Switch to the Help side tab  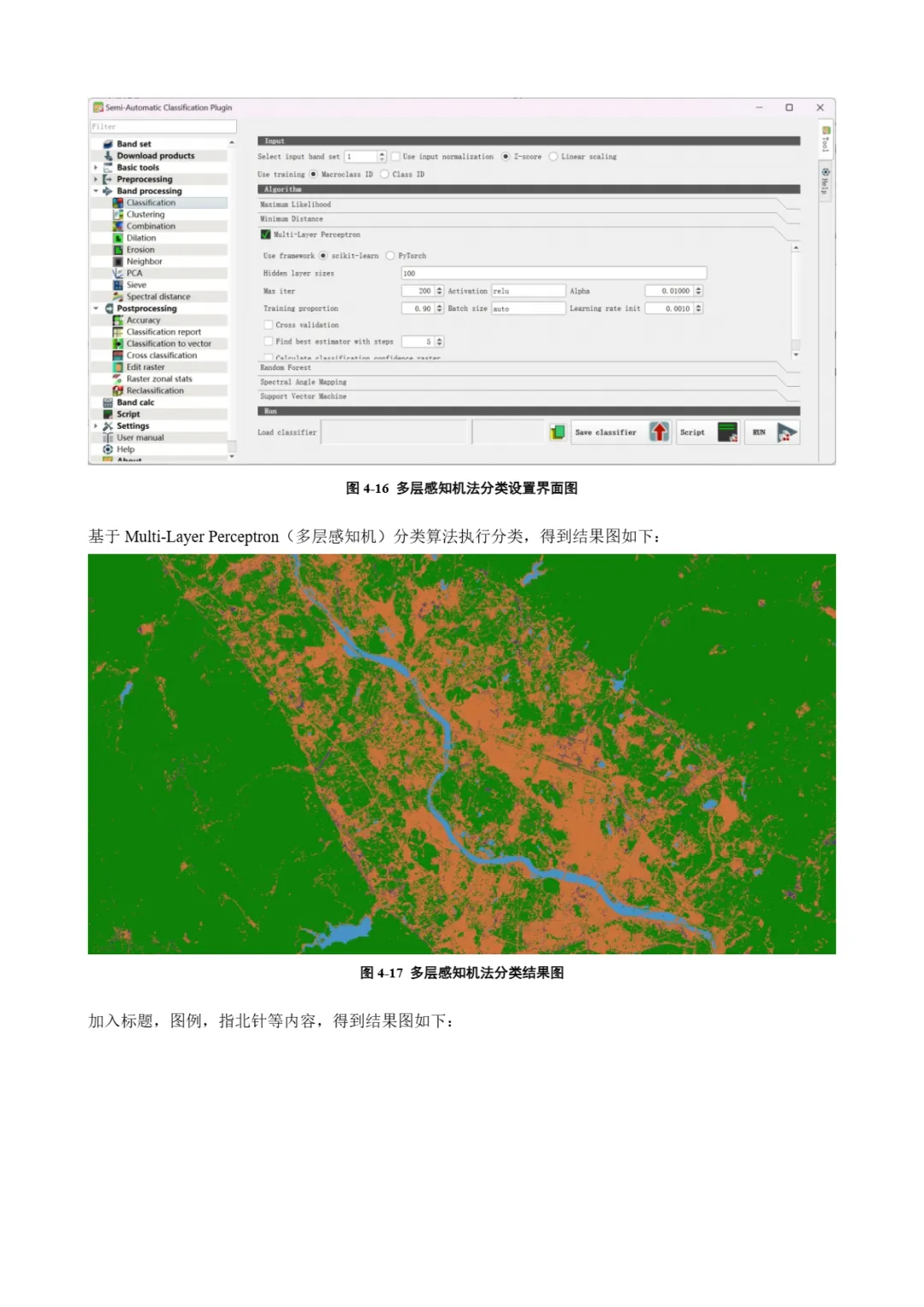[x=826, y=181]
